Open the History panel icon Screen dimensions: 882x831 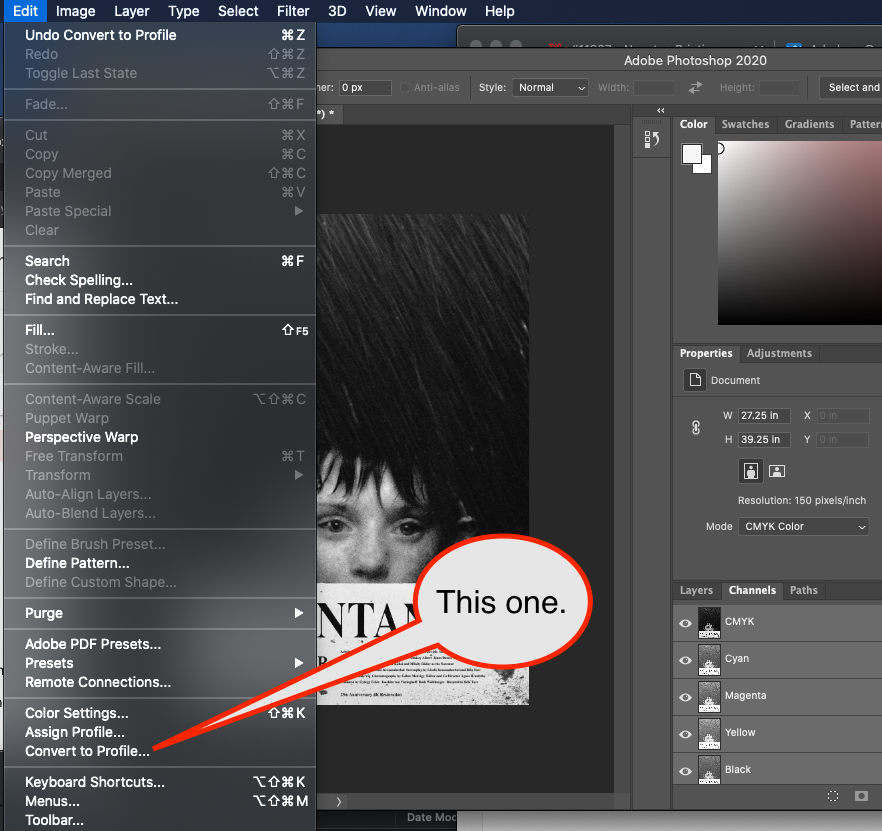[652, 139]
